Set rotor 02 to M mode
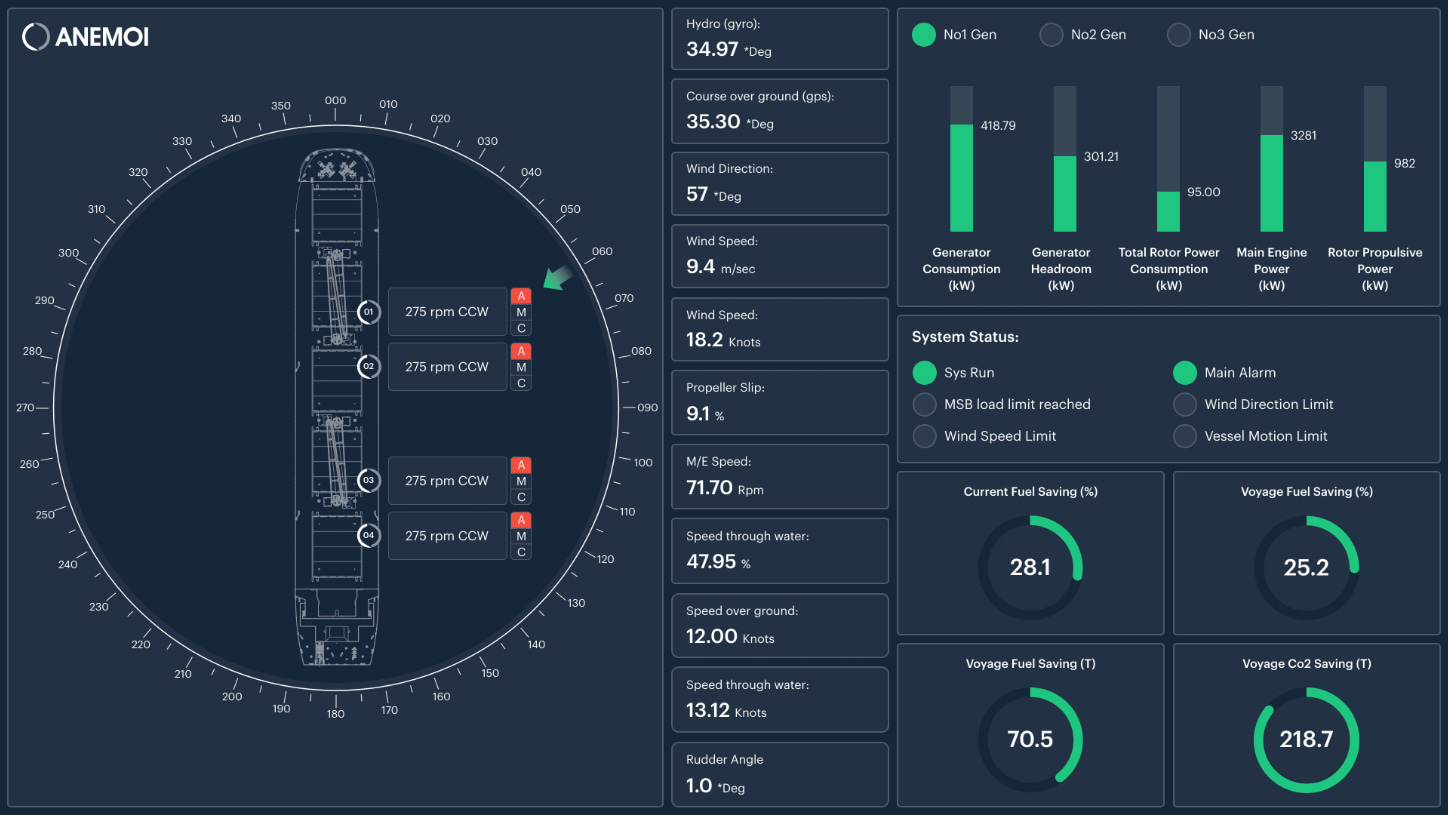Screen dimensions: 1448x815 tap(521, 367)
